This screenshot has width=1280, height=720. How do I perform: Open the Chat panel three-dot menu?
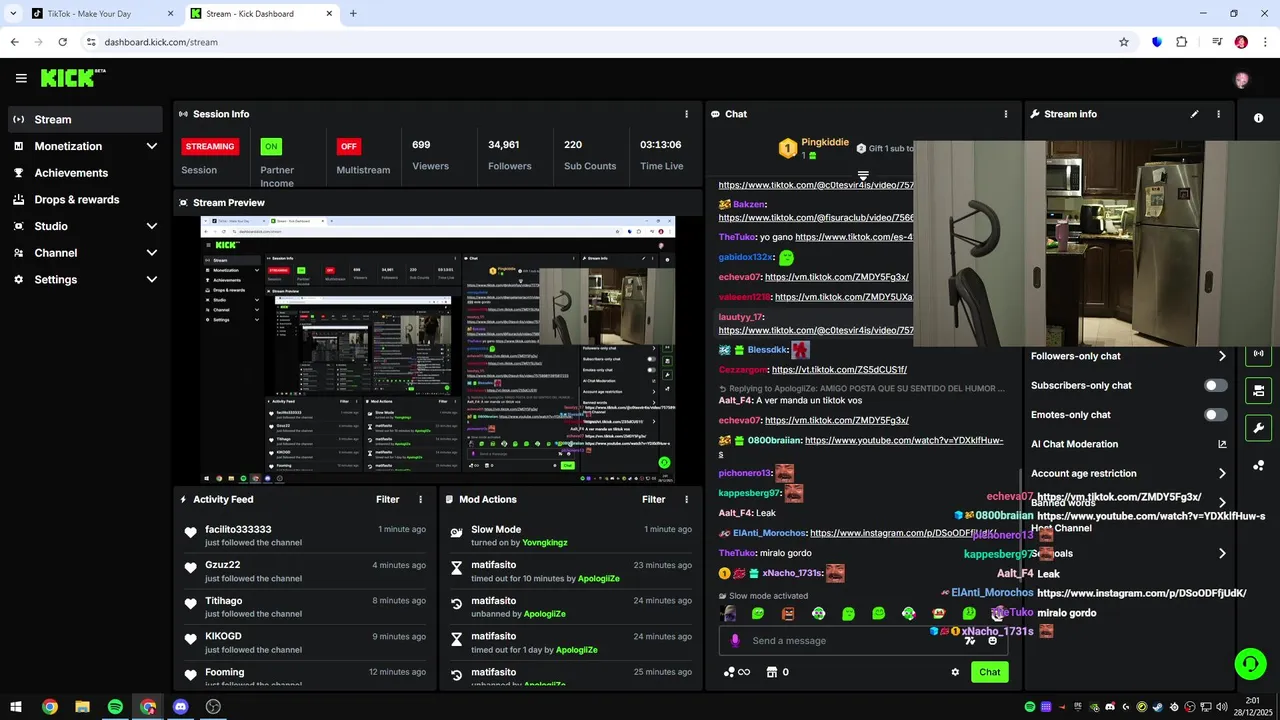(1006, 114)
